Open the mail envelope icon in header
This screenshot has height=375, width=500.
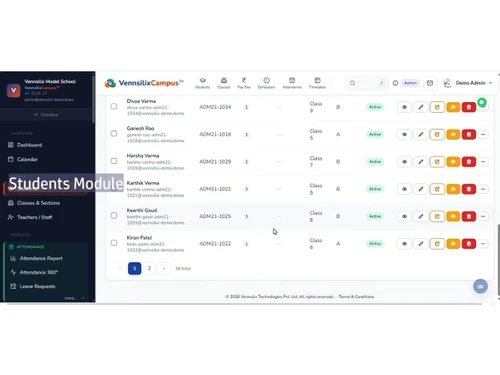click(430, 83)
